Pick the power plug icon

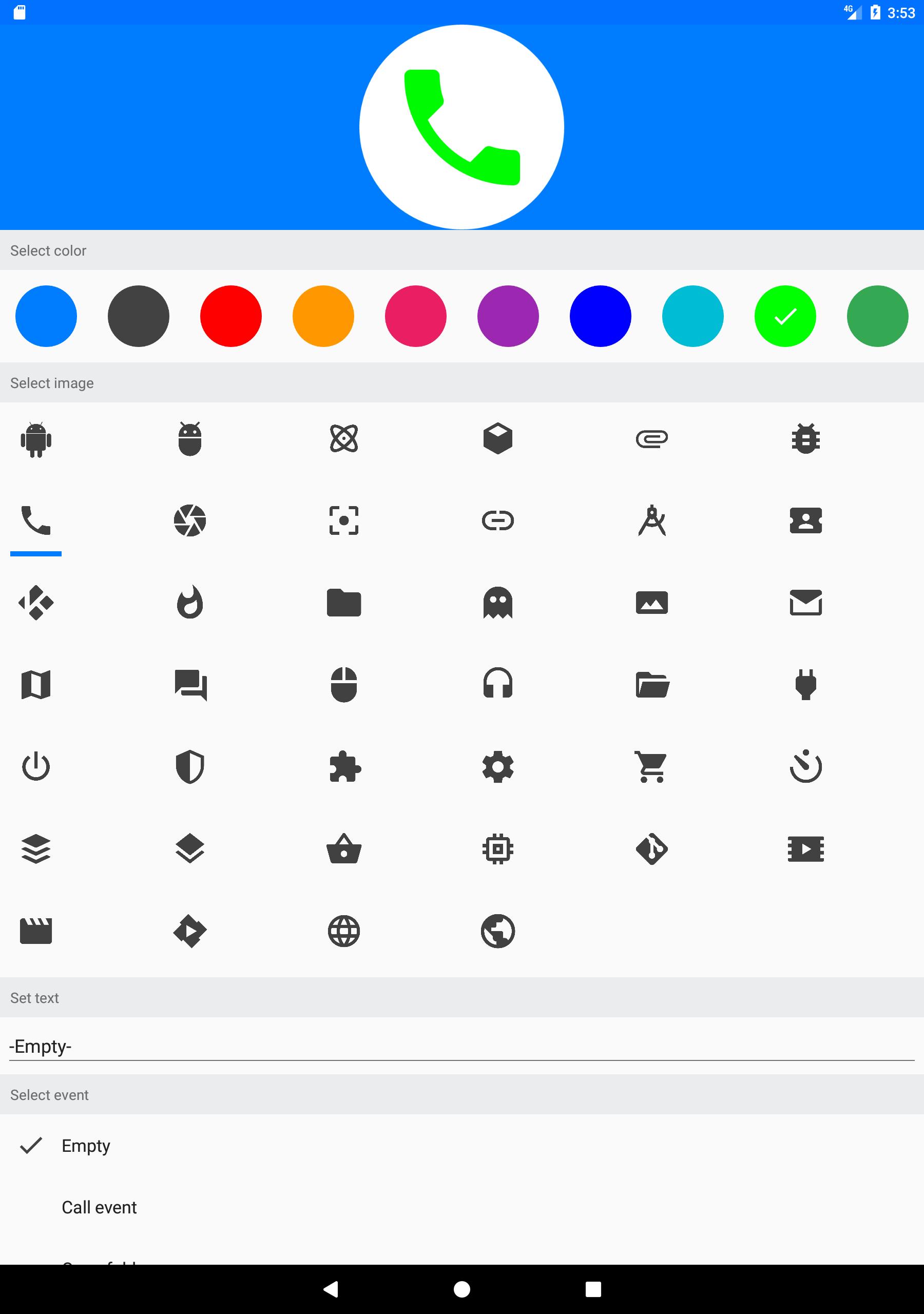tap(806, 685)
